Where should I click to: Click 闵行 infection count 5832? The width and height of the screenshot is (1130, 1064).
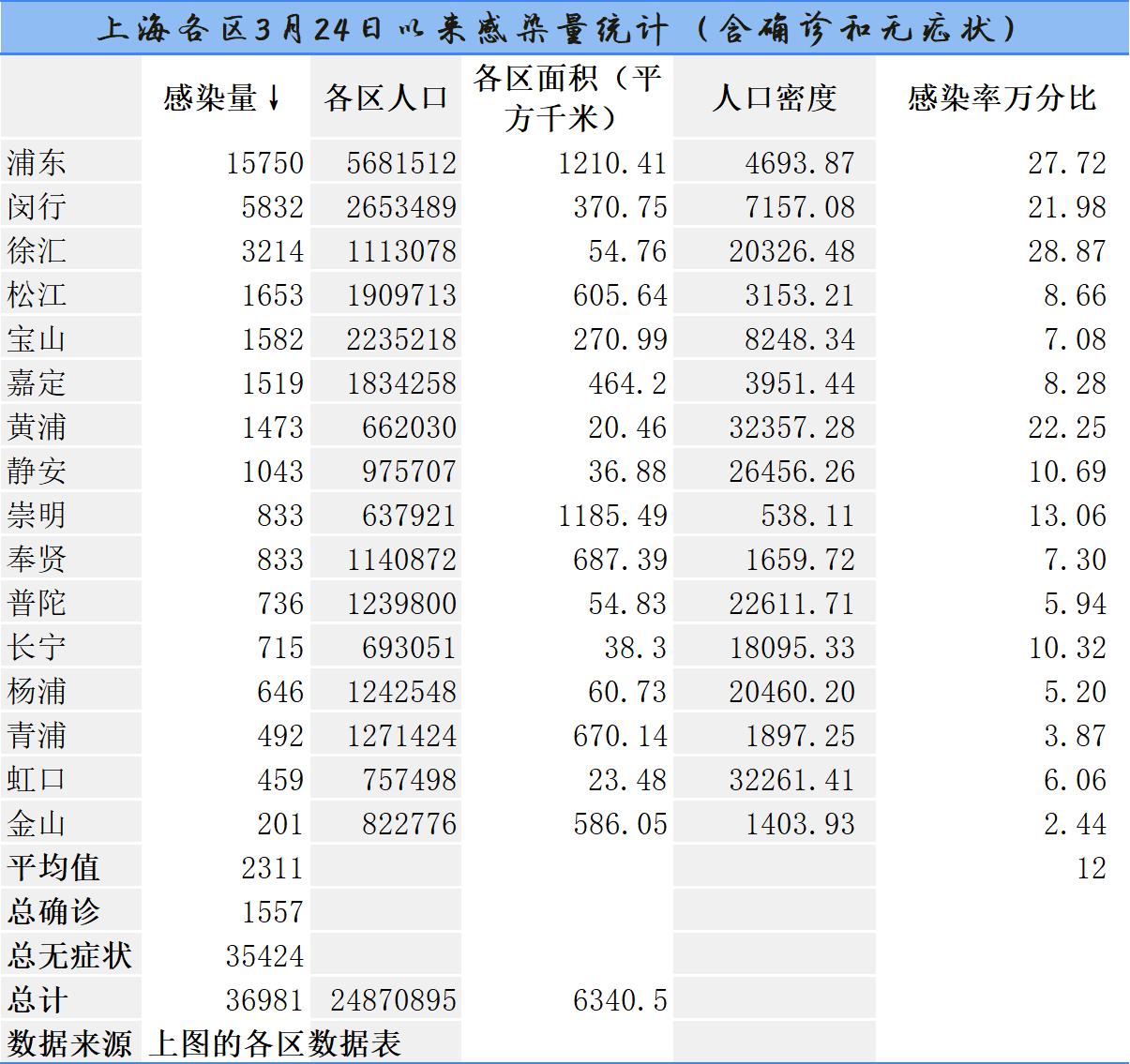click(x=273, y=207)
